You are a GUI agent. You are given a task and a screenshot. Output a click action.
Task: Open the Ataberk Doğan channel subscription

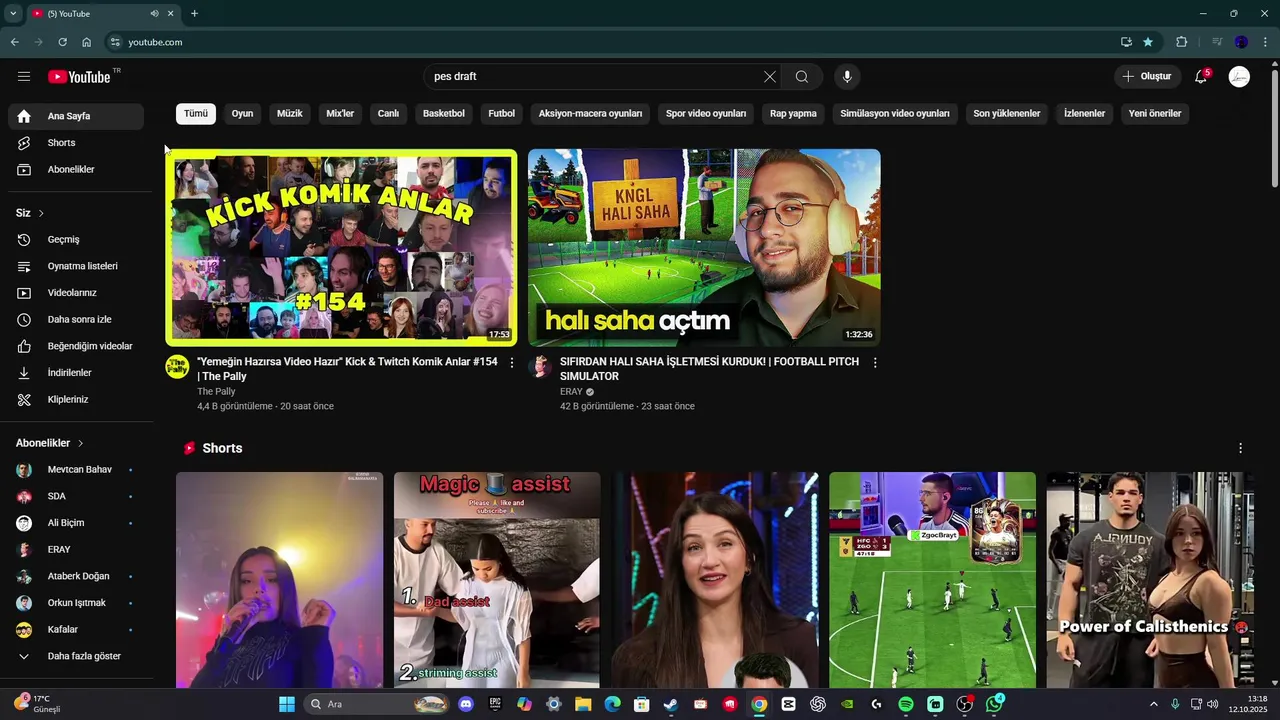[x=76, y=576]
